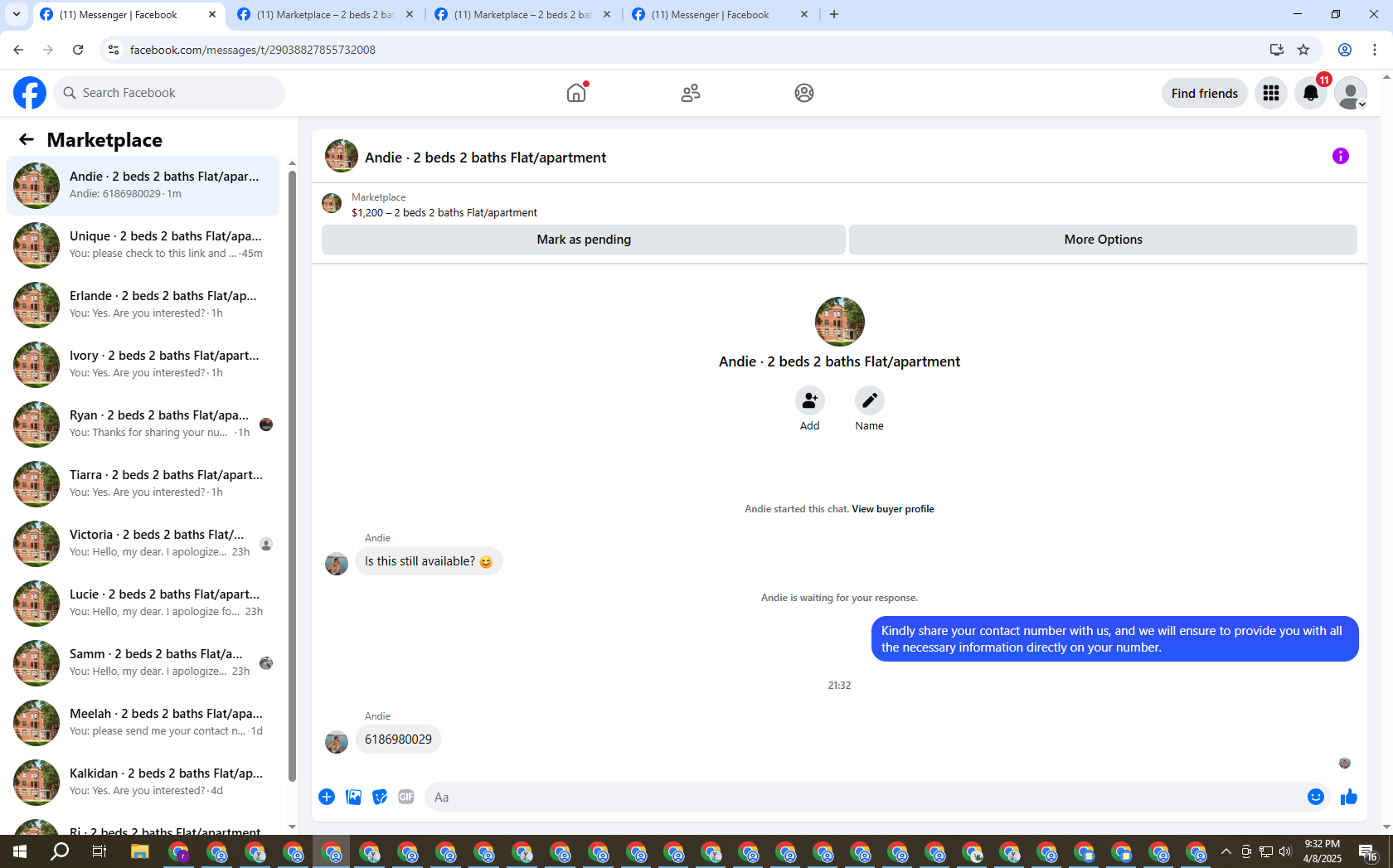Switch to the fourth Messenger browser tab
The image size is (1393, 868).
720,15
